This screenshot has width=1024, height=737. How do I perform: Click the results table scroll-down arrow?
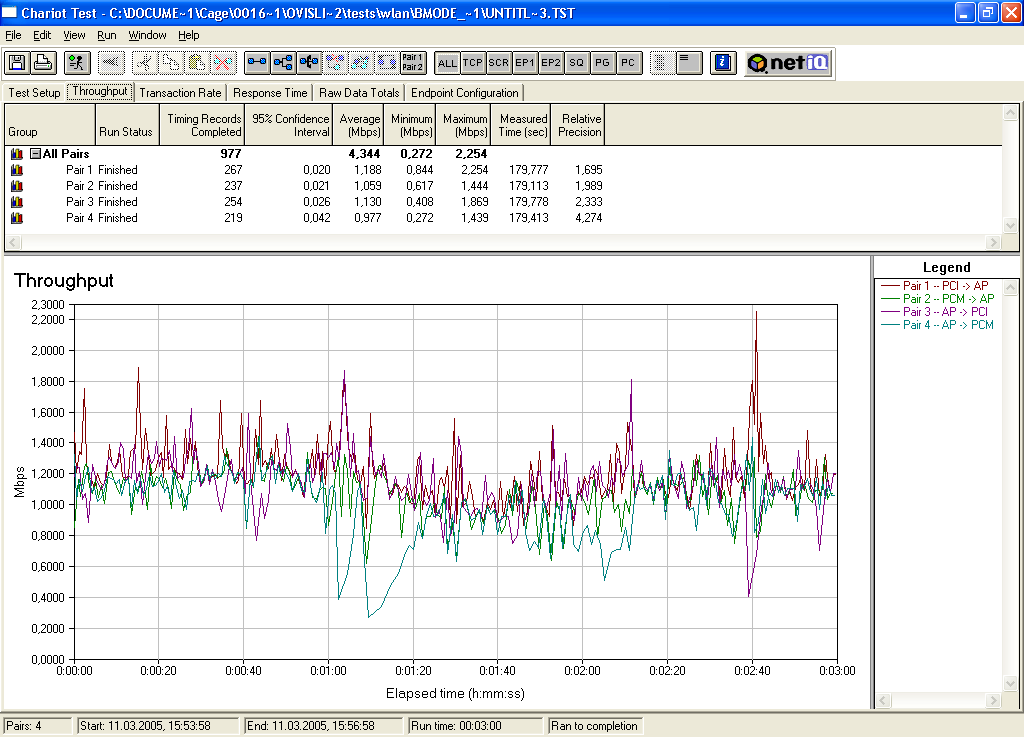(1010, 226)
